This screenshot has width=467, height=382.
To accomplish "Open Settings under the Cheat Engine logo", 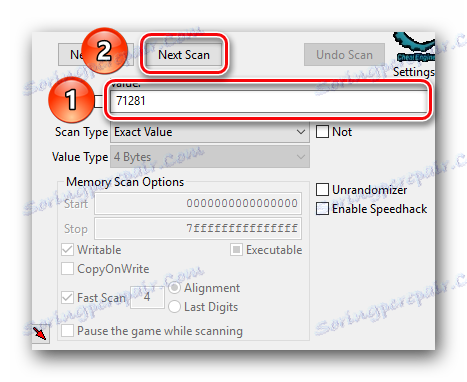I will [x=414, y=72].
